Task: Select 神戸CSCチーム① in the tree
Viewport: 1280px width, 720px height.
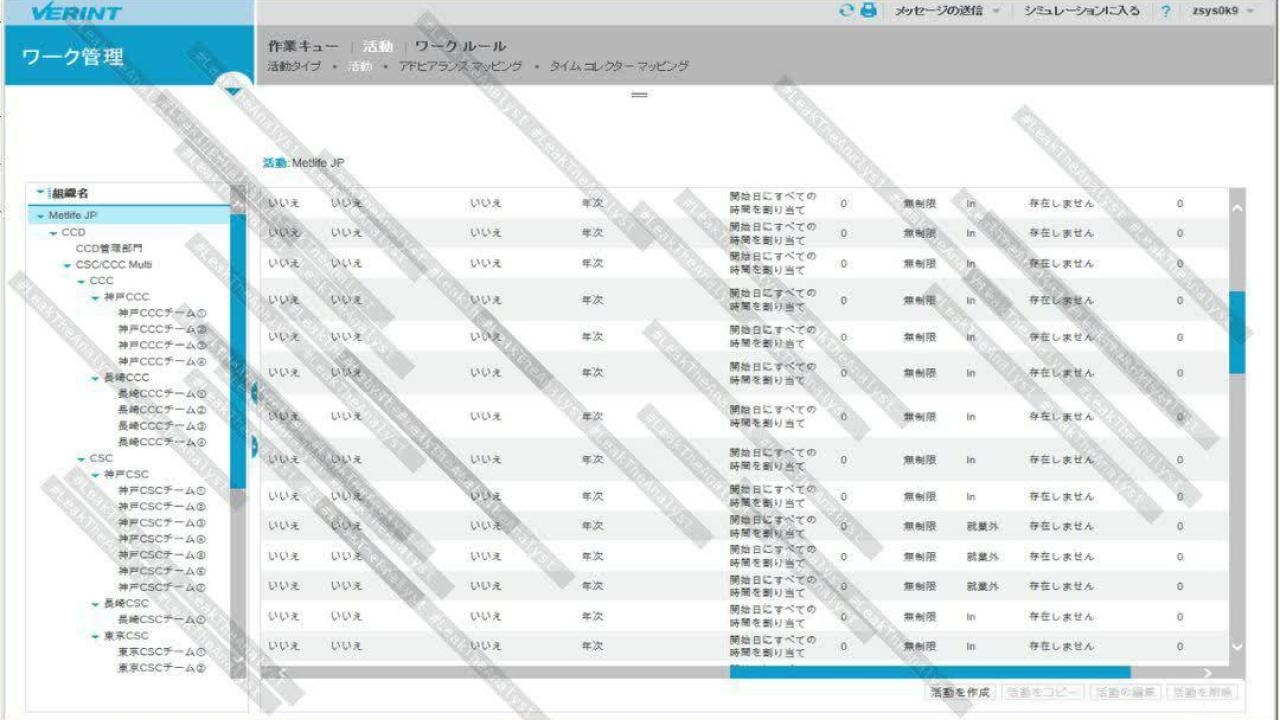Action: coord(162,491)
